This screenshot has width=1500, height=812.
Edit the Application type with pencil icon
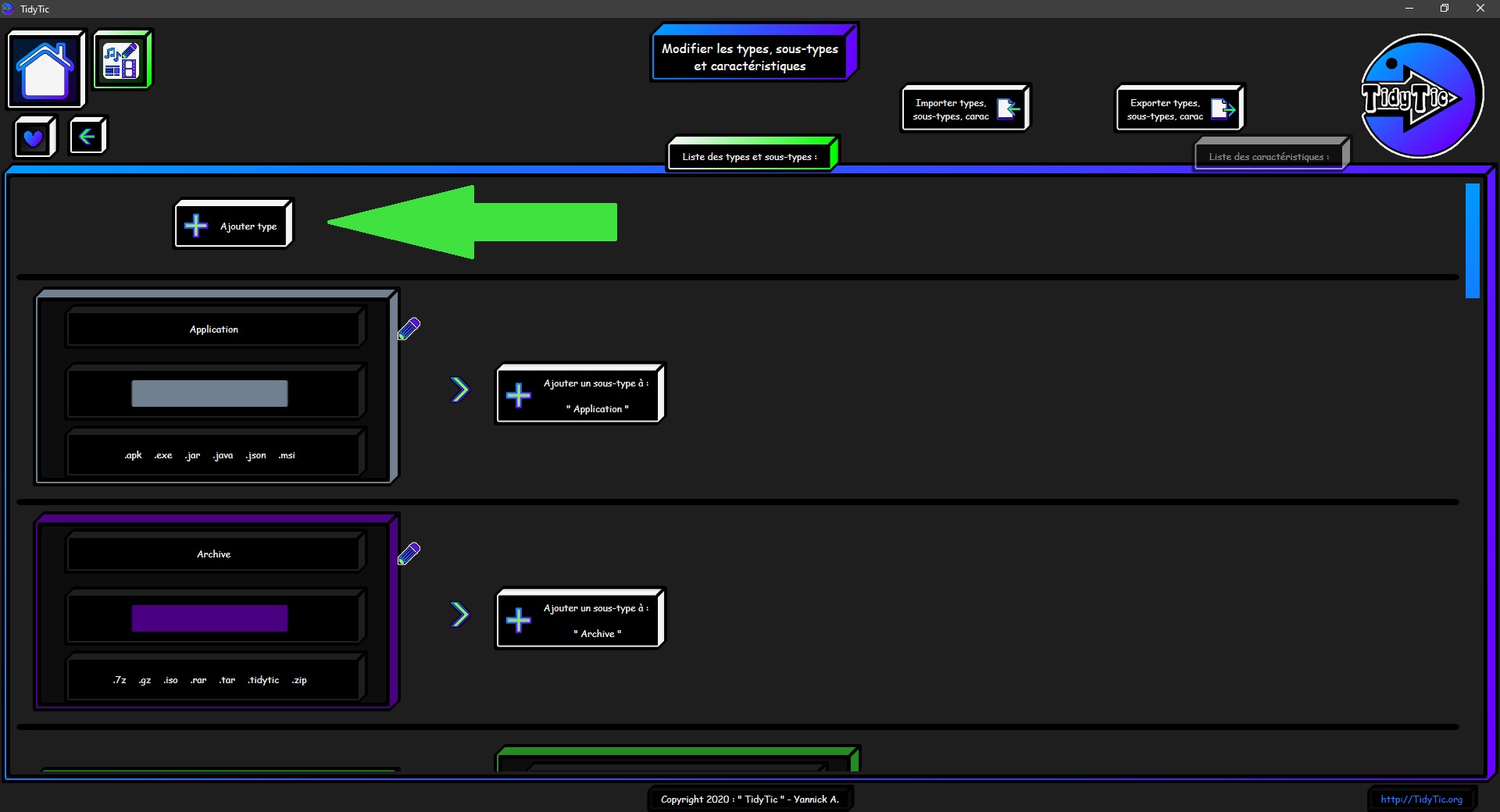(x=409, y=329)
